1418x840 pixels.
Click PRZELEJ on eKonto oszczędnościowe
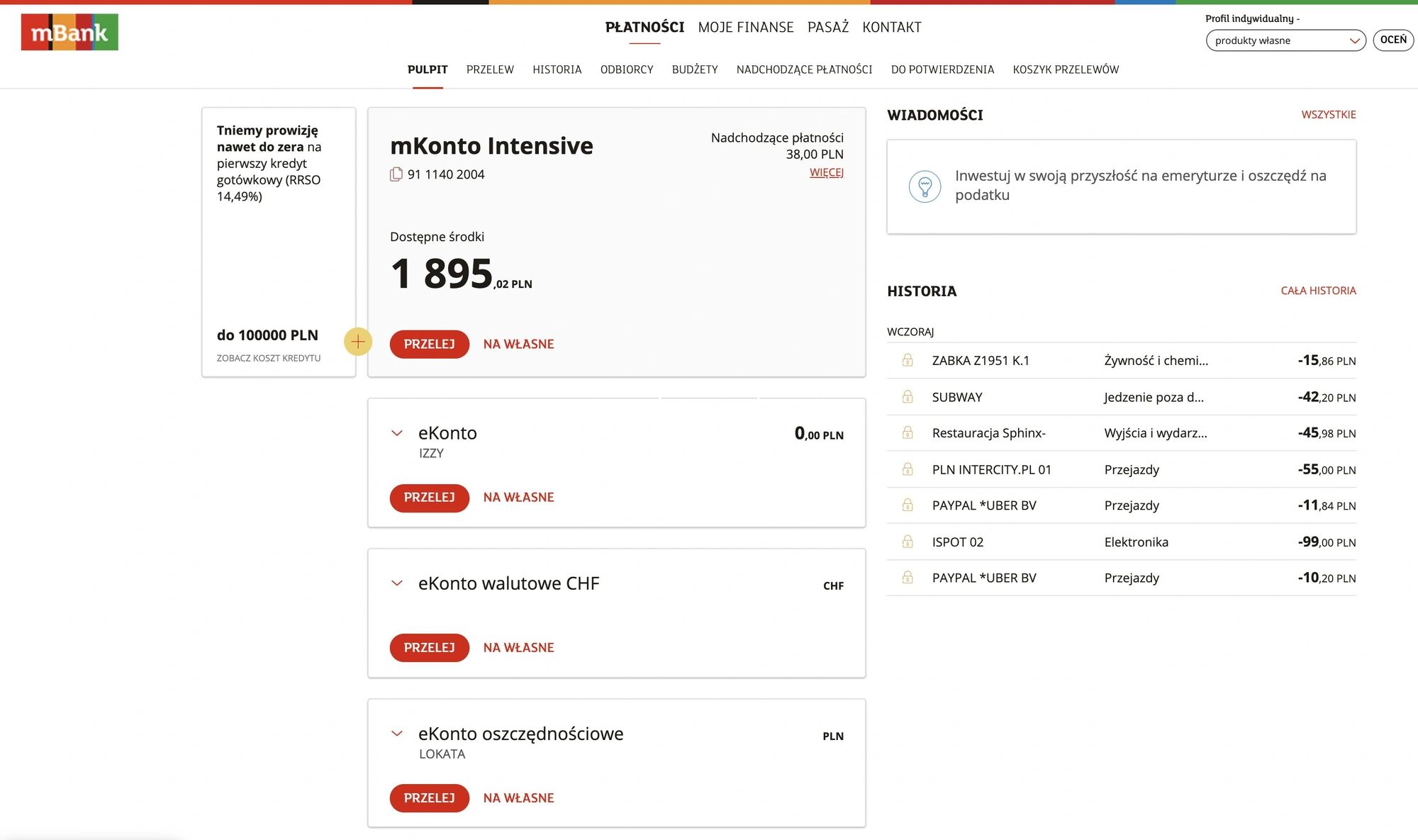click(430, 798)
